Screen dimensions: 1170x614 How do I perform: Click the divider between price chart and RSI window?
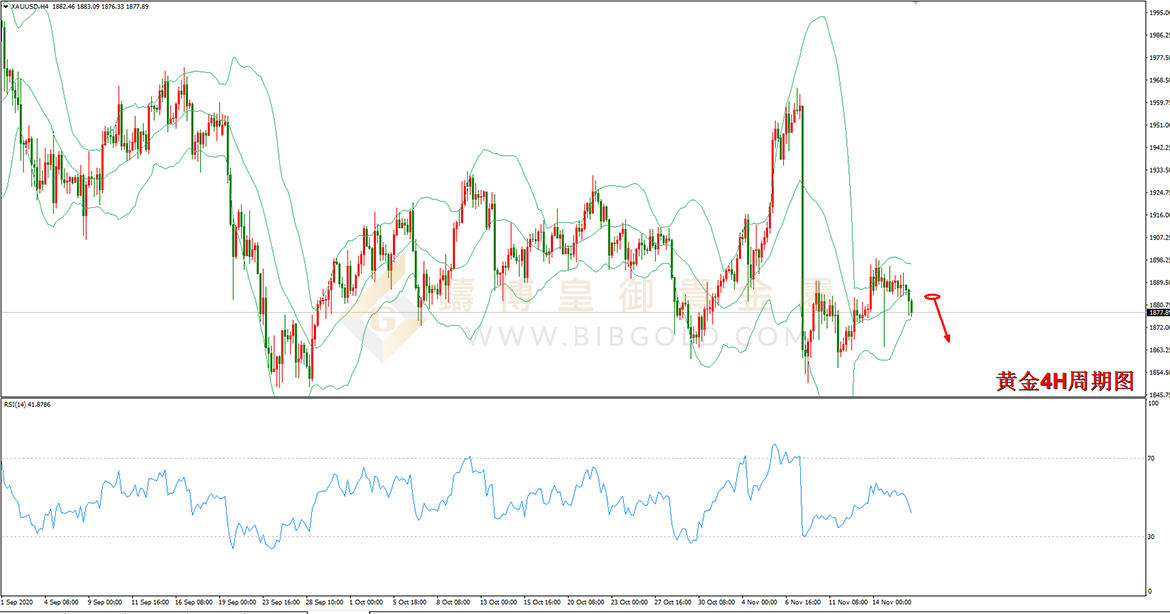point(573,398)
